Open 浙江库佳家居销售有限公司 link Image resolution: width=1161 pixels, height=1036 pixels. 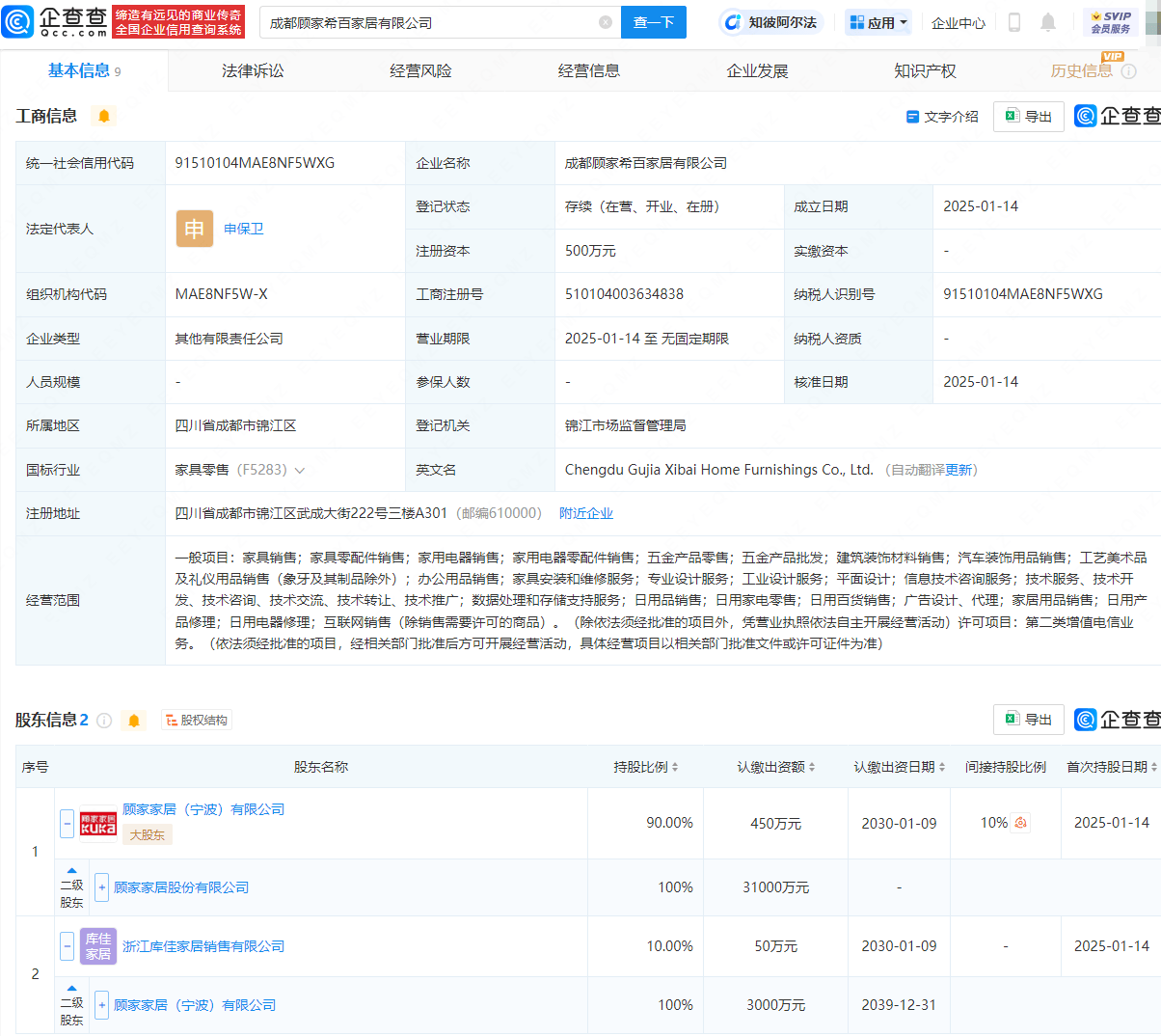[203, 946]
